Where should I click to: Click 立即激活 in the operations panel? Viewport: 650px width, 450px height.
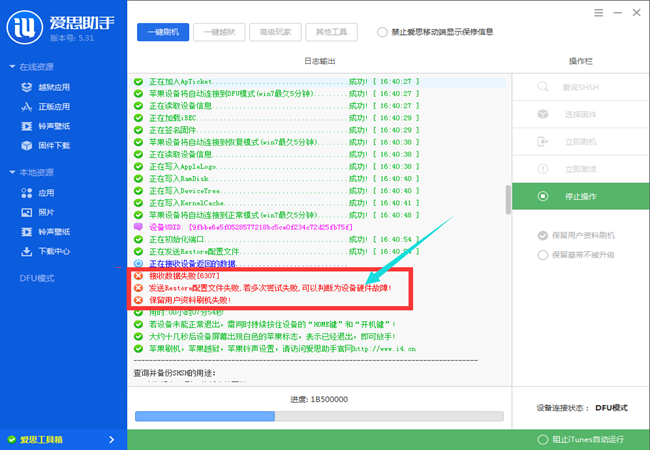pyautogui.click(x=580, y=169)
